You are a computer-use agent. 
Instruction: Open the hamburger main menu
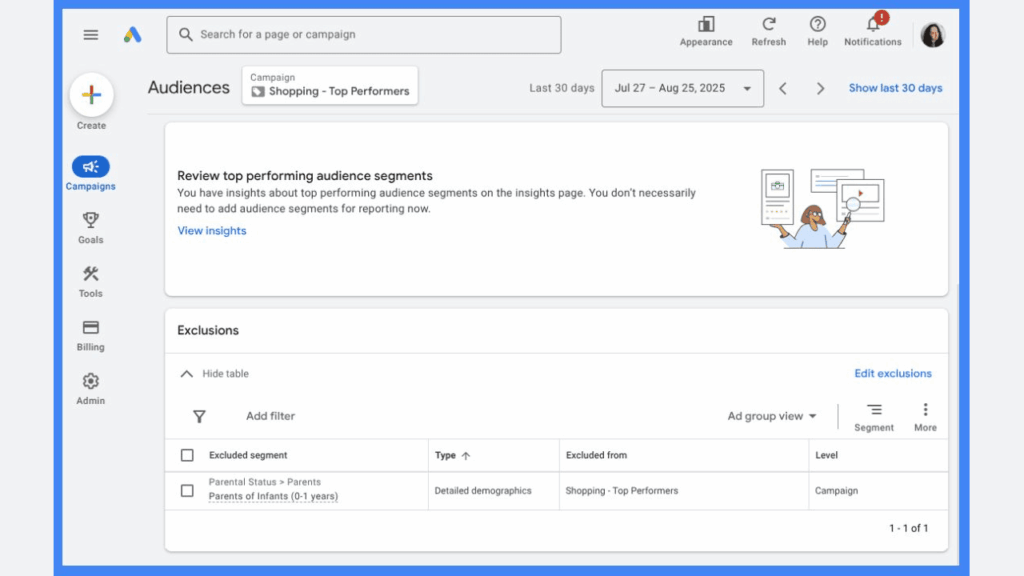(x=91, y=35)
